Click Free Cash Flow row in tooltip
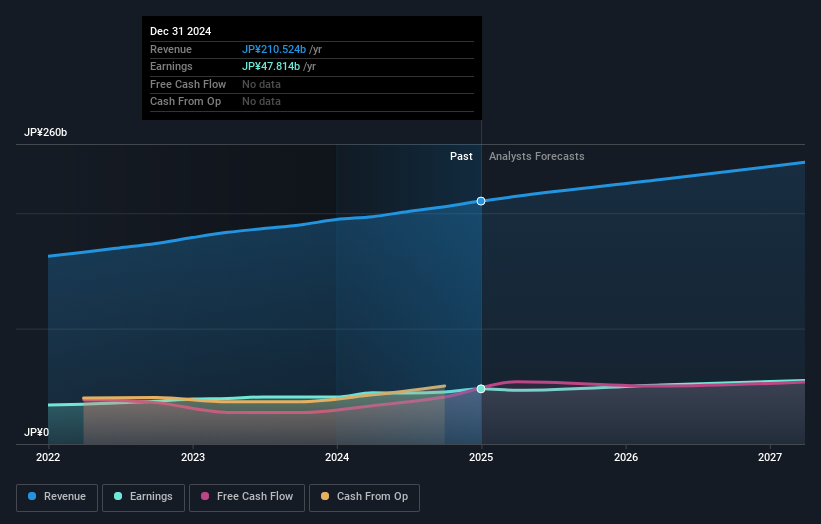The height and width of the screenshot is (524, 821). pos(312,84)
